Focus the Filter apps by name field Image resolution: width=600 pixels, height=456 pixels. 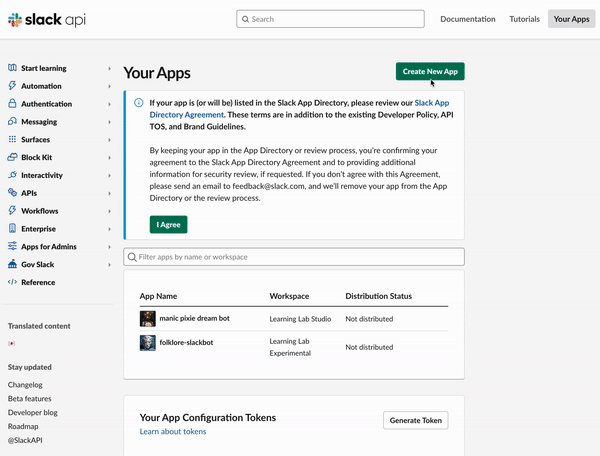[x=293, y=257]
